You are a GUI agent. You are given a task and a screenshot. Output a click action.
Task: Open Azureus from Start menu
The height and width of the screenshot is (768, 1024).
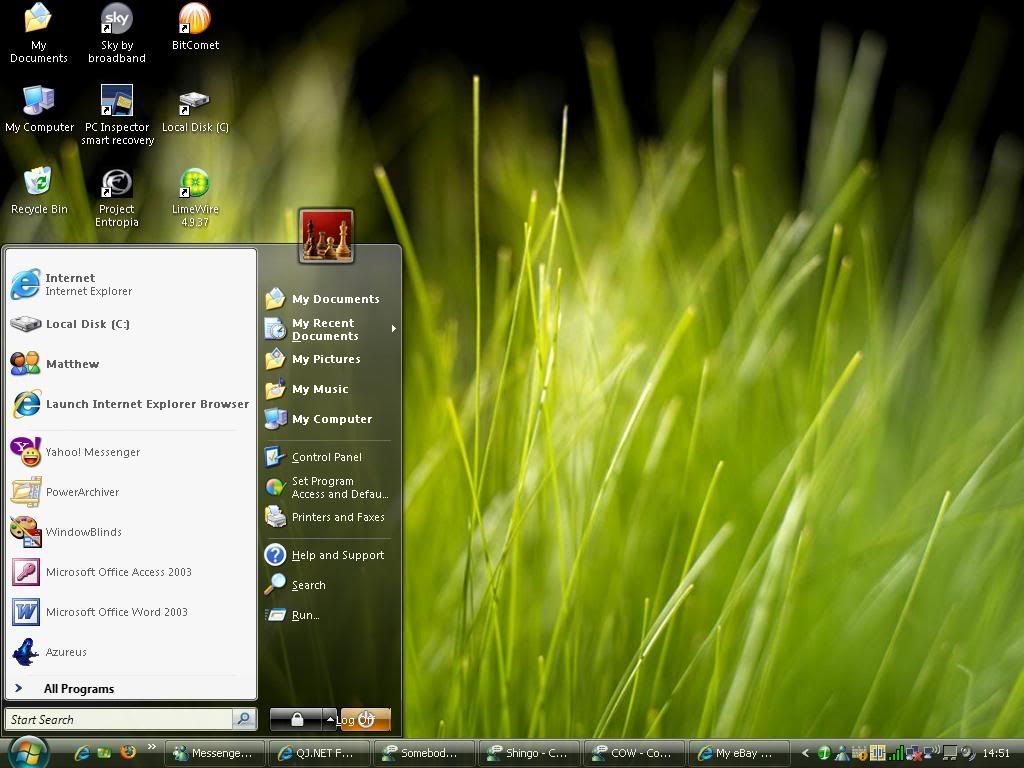[x=131, y=652]
